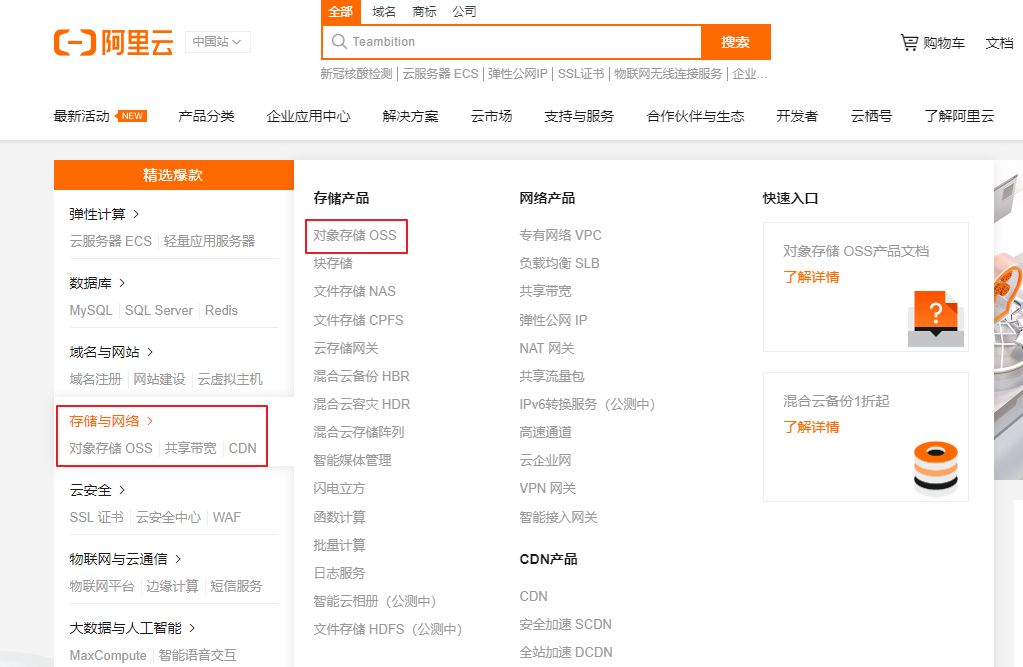
Task: Click the 精选爆款 header button
Action: pos(174,175)
